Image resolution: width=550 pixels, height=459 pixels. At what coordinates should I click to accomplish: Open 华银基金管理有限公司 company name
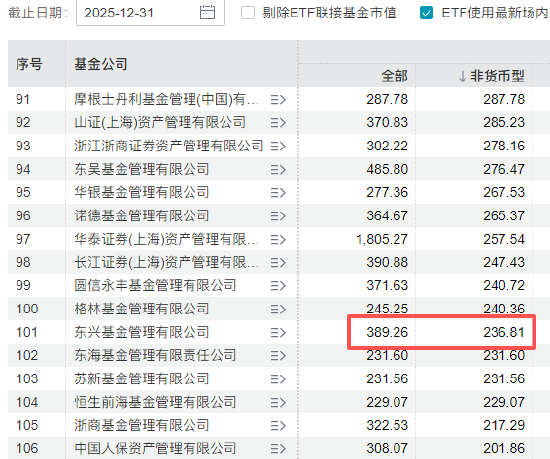[142, 192]
